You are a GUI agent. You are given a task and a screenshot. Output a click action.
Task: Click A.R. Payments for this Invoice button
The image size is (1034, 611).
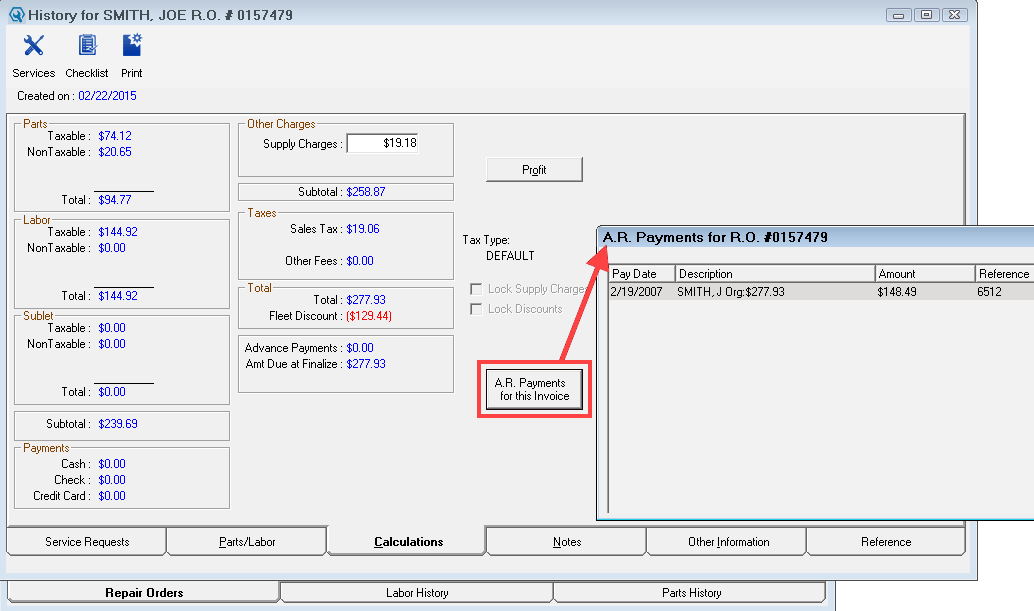pyautogui.click(x=534, y=390)
